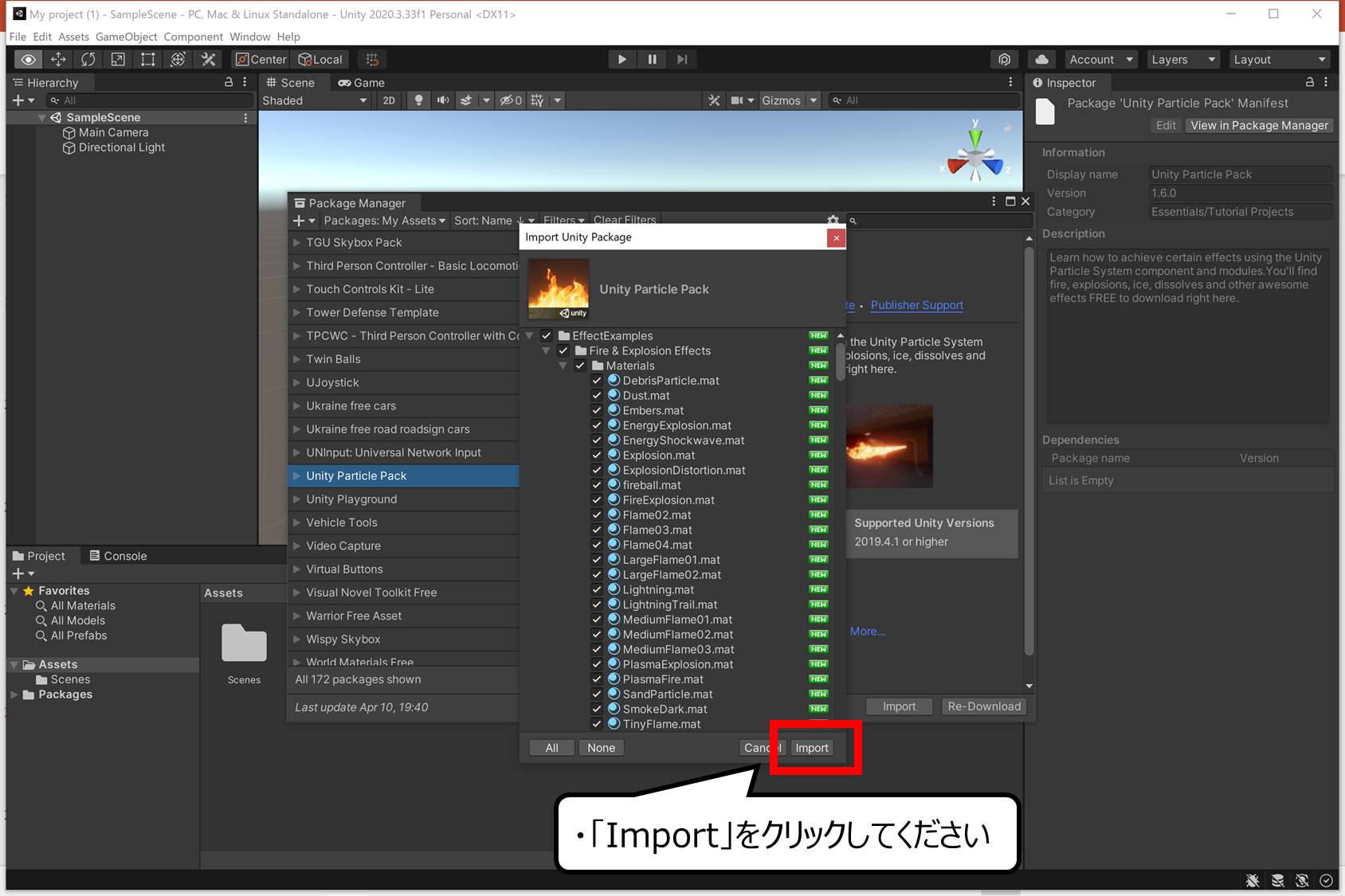The height and width of the screenshot is (896, 1345).
Task: Open the Layers dropdown
Action: (x=1183, y=60)
